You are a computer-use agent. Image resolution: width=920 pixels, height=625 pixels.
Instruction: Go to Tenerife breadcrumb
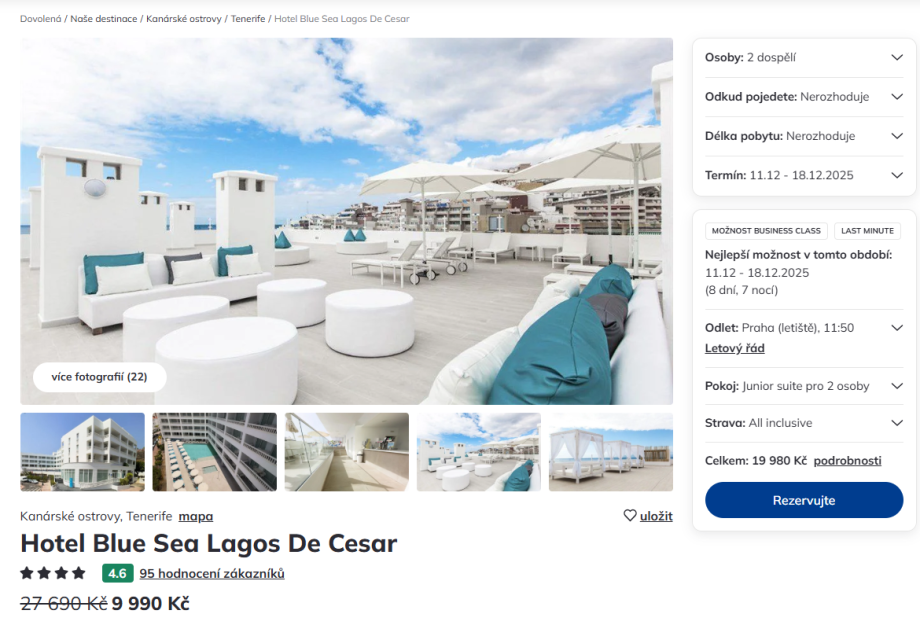click(x=248, y=19)
